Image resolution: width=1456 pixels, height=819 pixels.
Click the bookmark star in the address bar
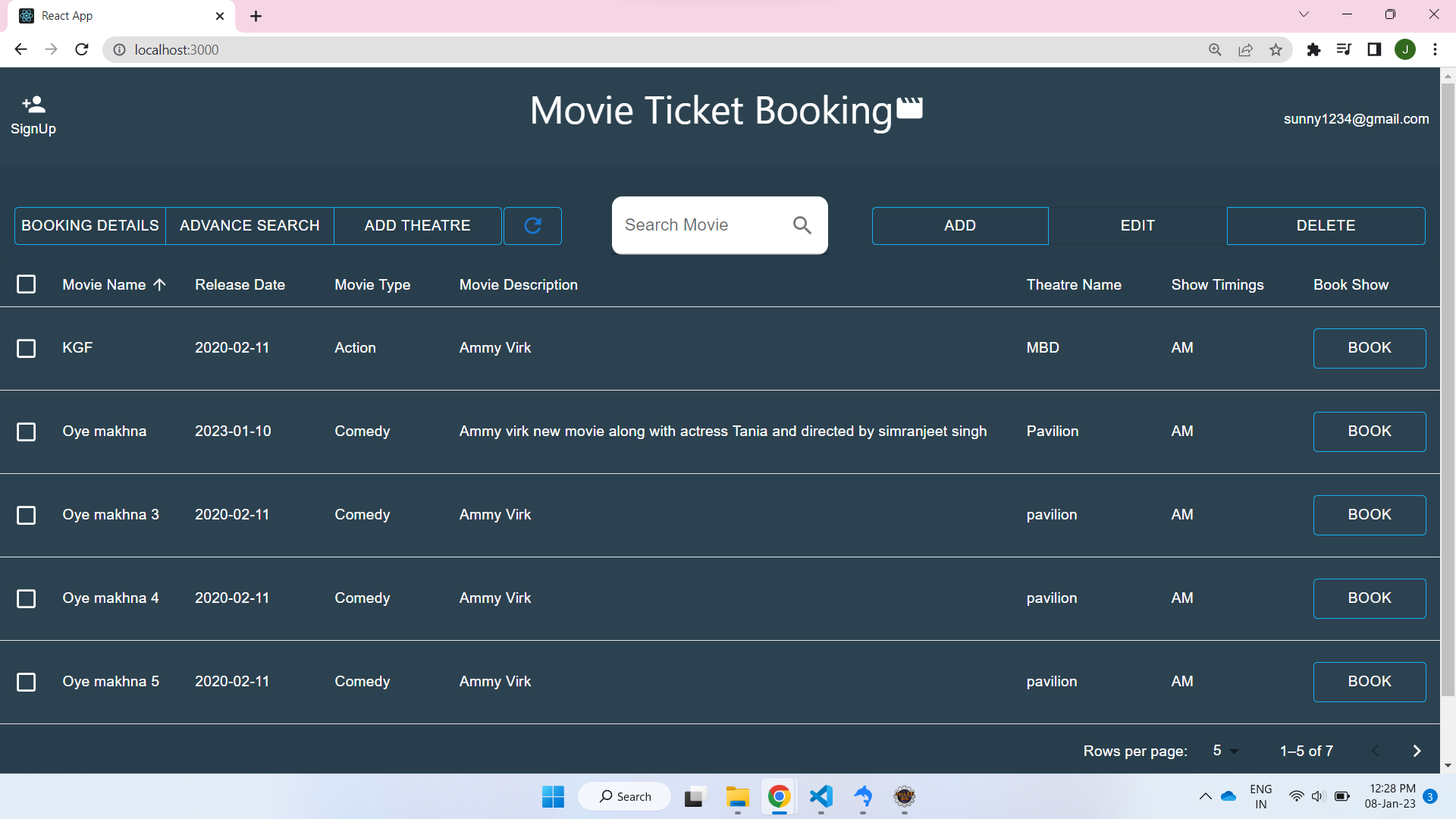coord(1276,49)
